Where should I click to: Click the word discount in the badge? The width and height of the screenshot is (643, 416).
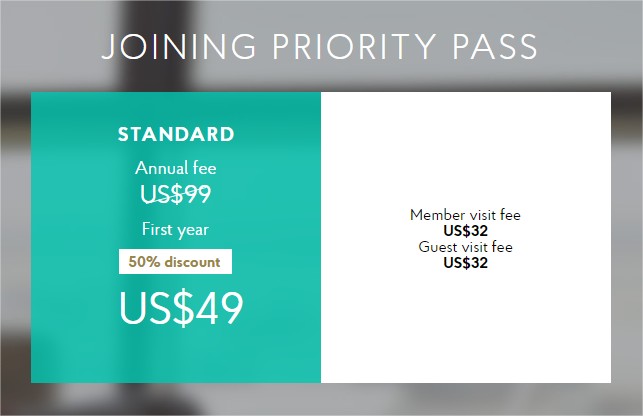pos(192,261)
